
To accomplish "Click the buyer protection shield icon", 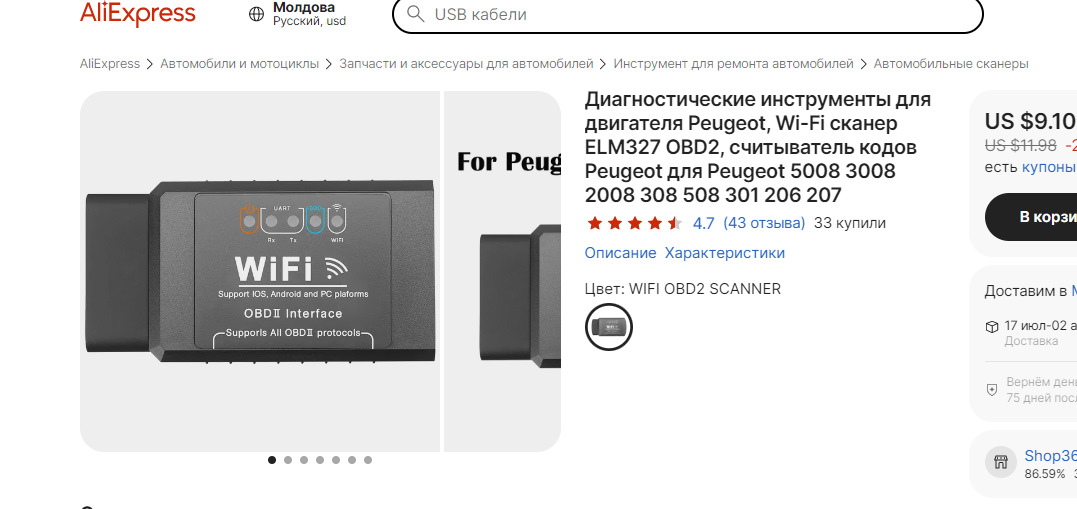I will [x=992, y=389].
